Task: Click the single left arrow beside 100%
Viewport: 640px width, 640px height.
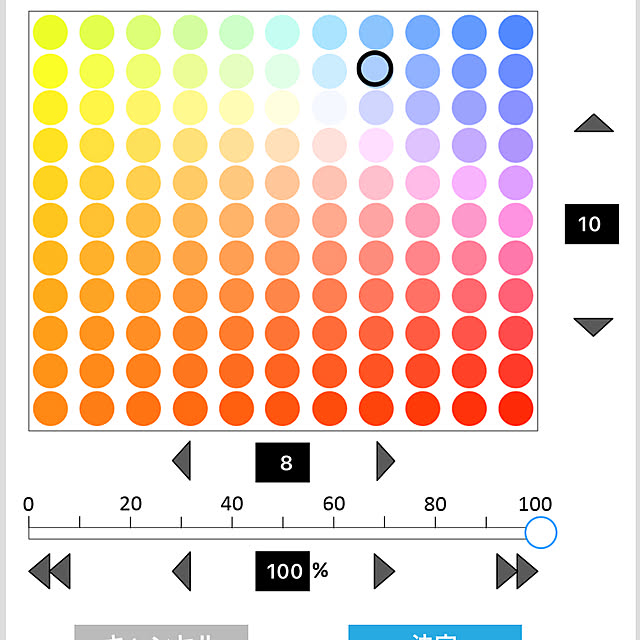Action: pyautogui.click(x=182, y=571)
